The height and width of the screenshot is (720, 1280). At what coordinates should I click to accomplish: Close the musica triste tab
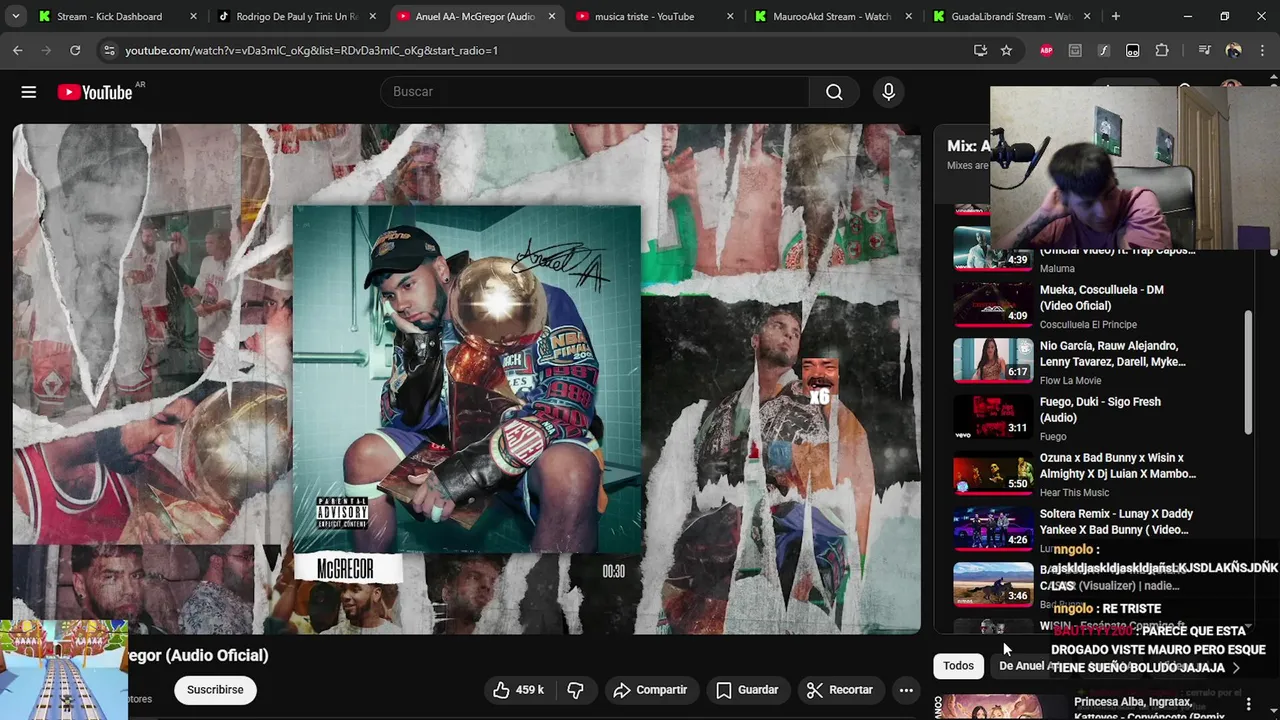730,16
